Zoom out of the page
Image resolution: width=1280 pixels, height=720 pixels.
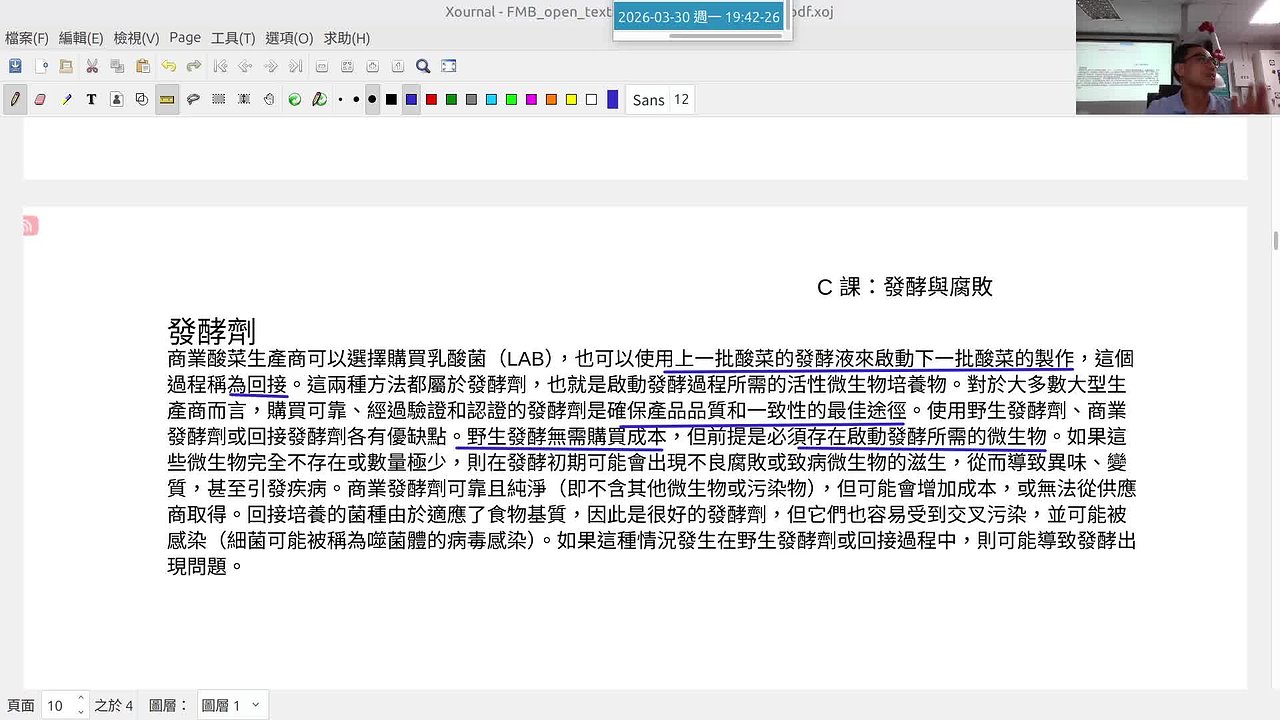[x=322, y=66]
